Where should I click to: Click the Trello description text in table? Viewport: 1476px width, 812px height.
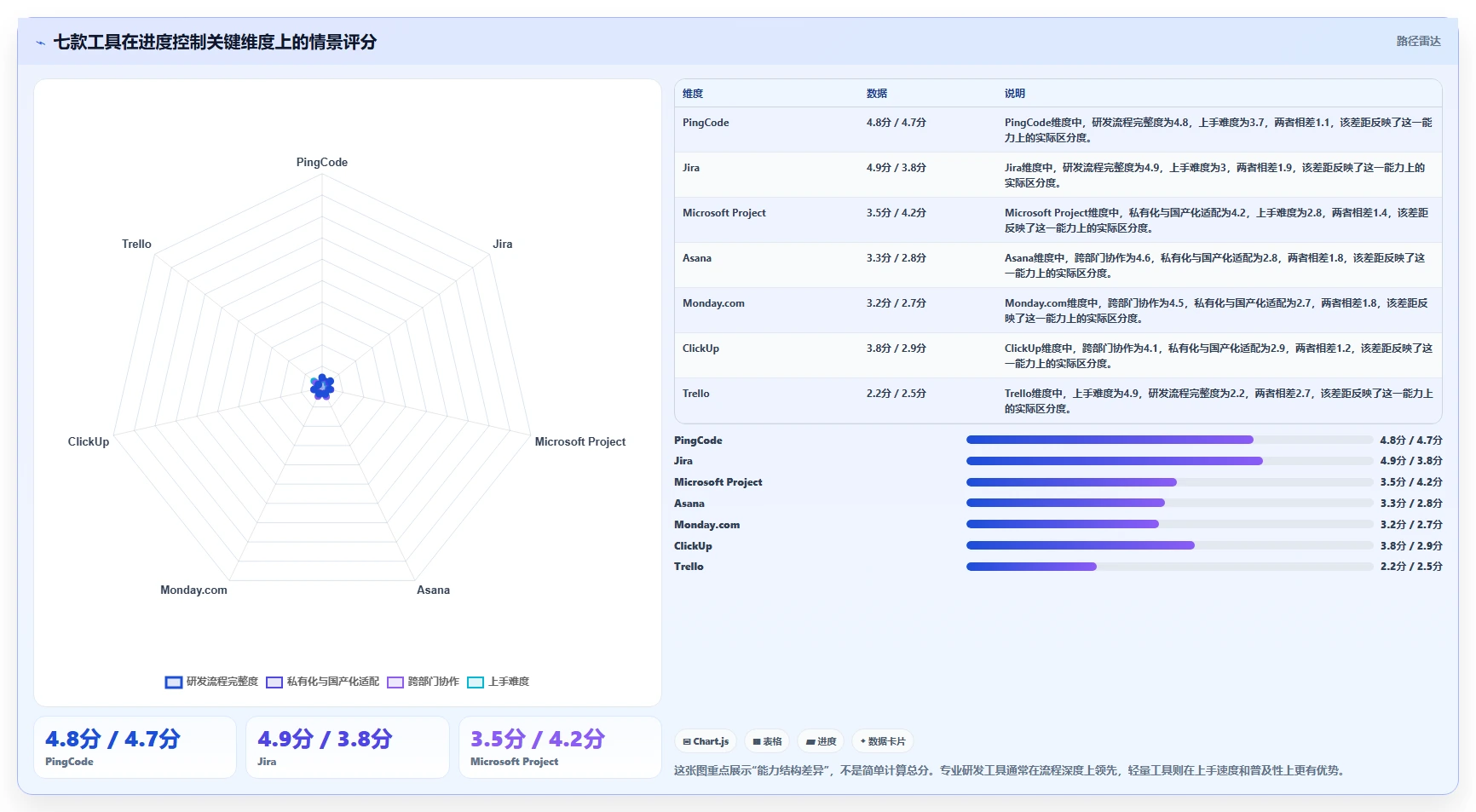tap(1219, 401)
